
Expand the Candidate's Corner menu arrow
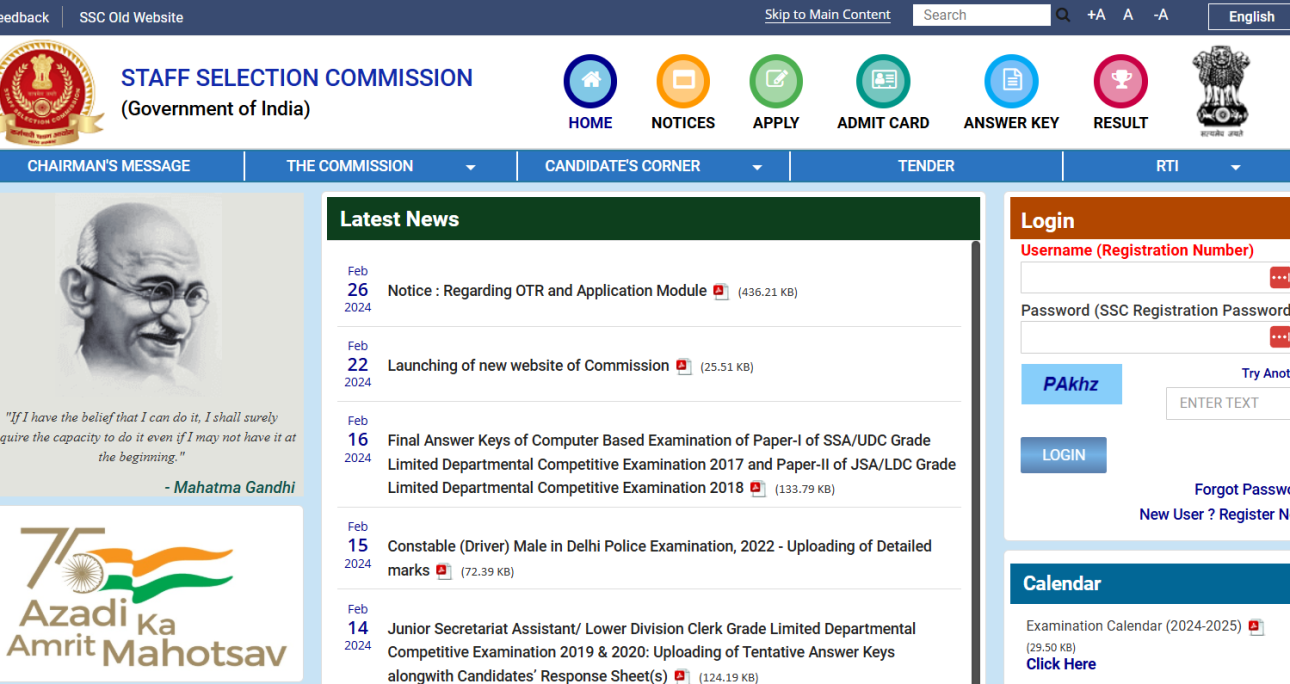click(757, 168)
